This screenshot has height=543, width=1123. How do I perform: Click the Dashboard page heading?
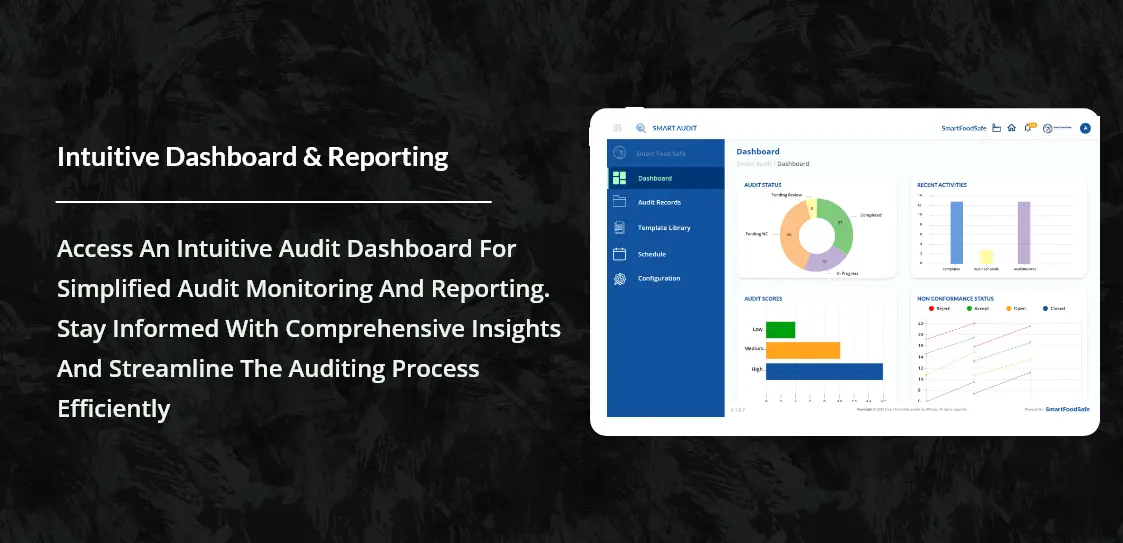[x=758, y=151]
